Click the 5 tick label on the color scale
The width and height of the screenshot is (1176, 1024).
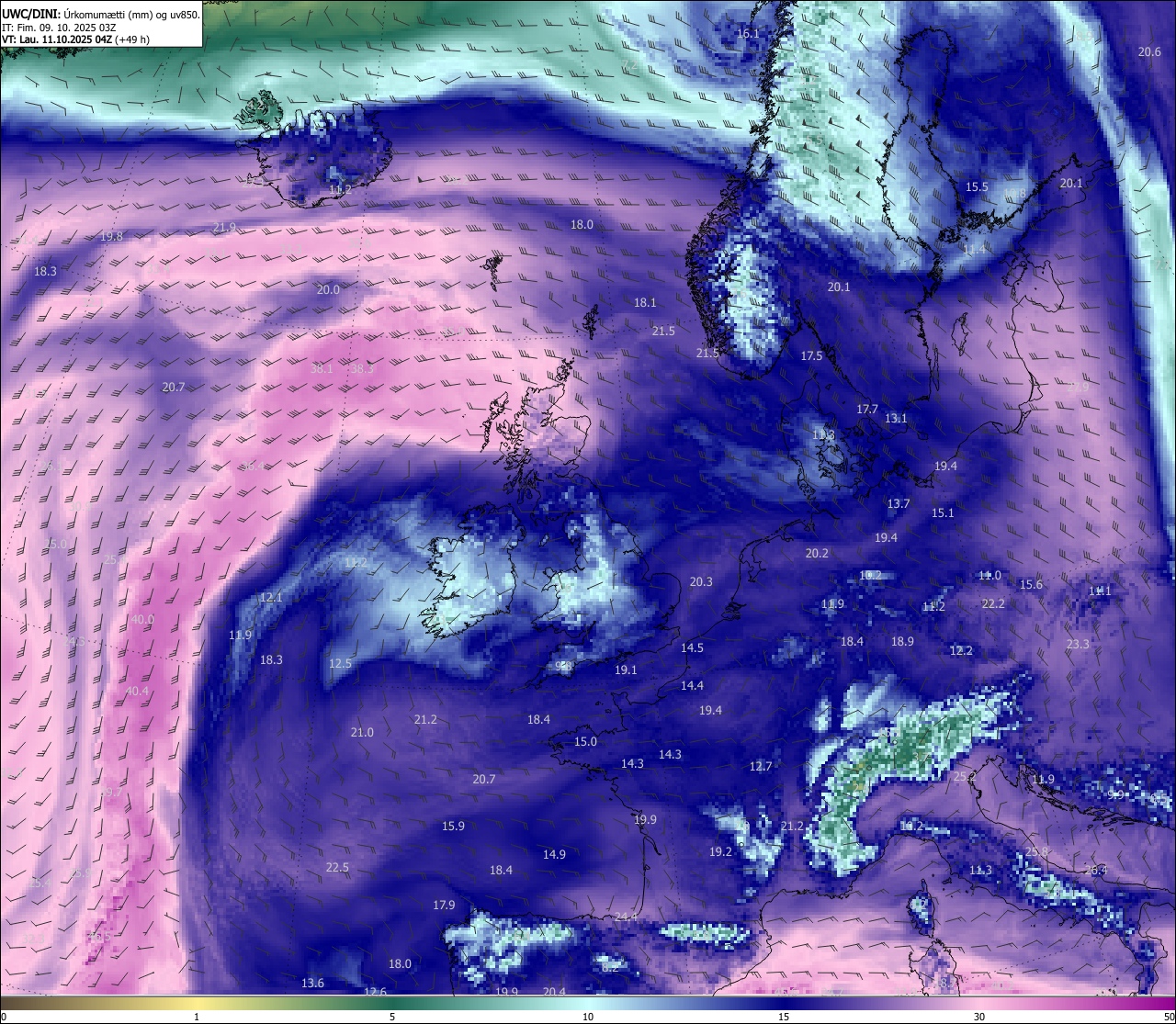click(392, 1017)
